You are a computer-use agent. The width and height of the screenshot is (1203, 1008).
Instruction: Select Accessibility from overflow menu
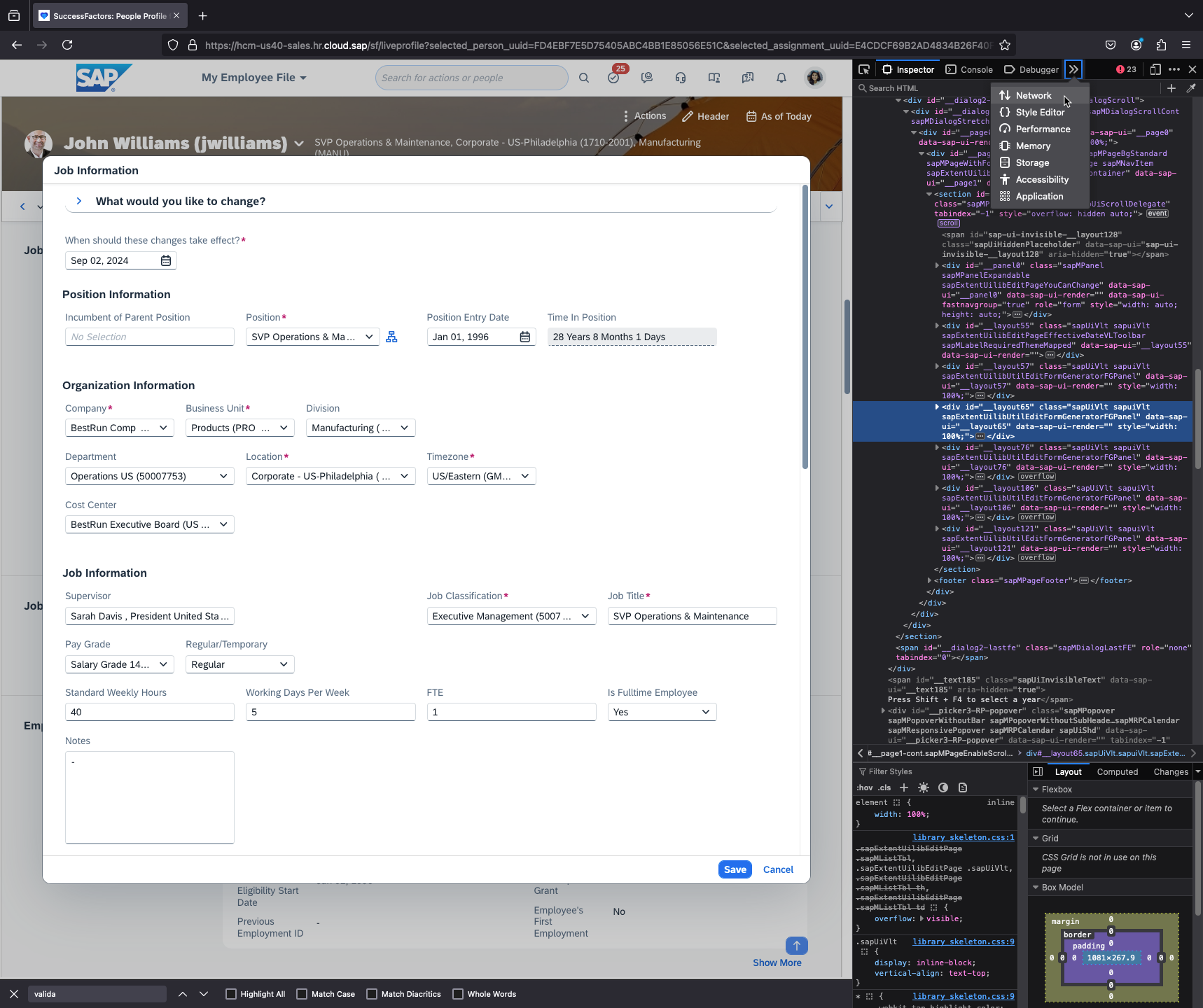point(1040,179)
